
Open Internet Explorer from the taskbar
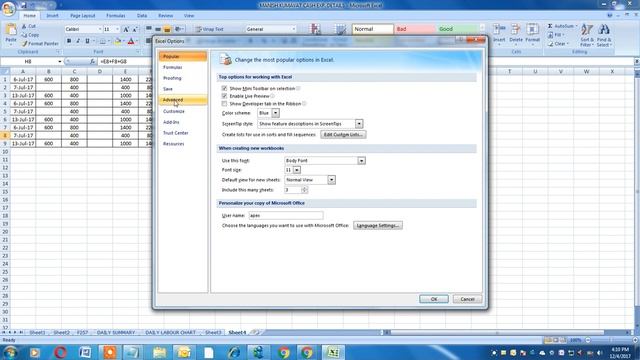(x=234, y=352)
